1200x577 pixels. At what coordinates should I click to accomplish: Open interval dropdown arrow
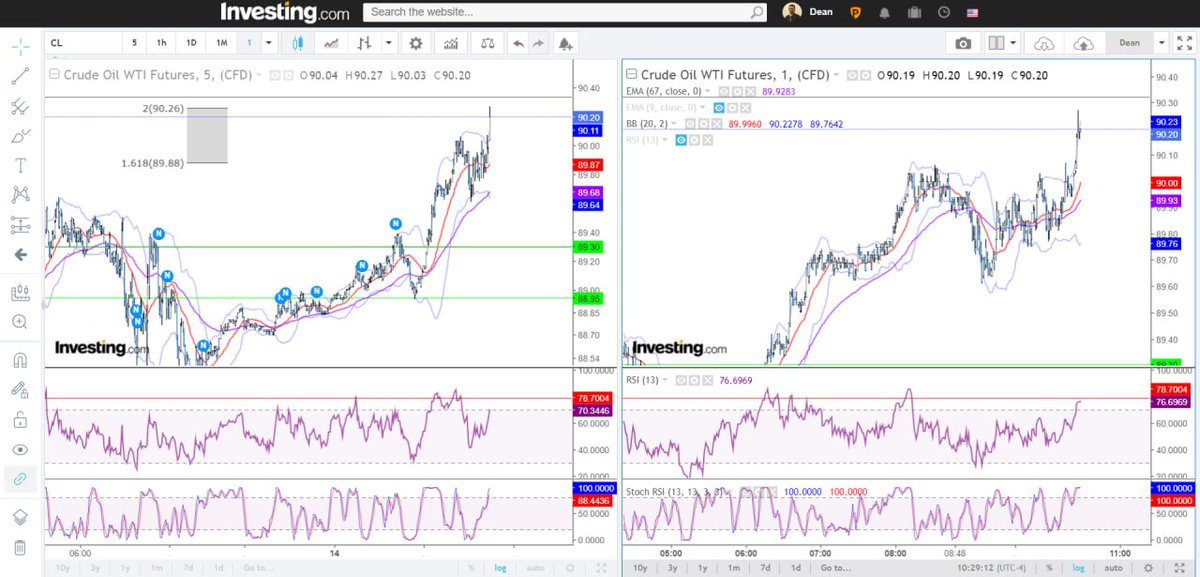pos(270,44)
